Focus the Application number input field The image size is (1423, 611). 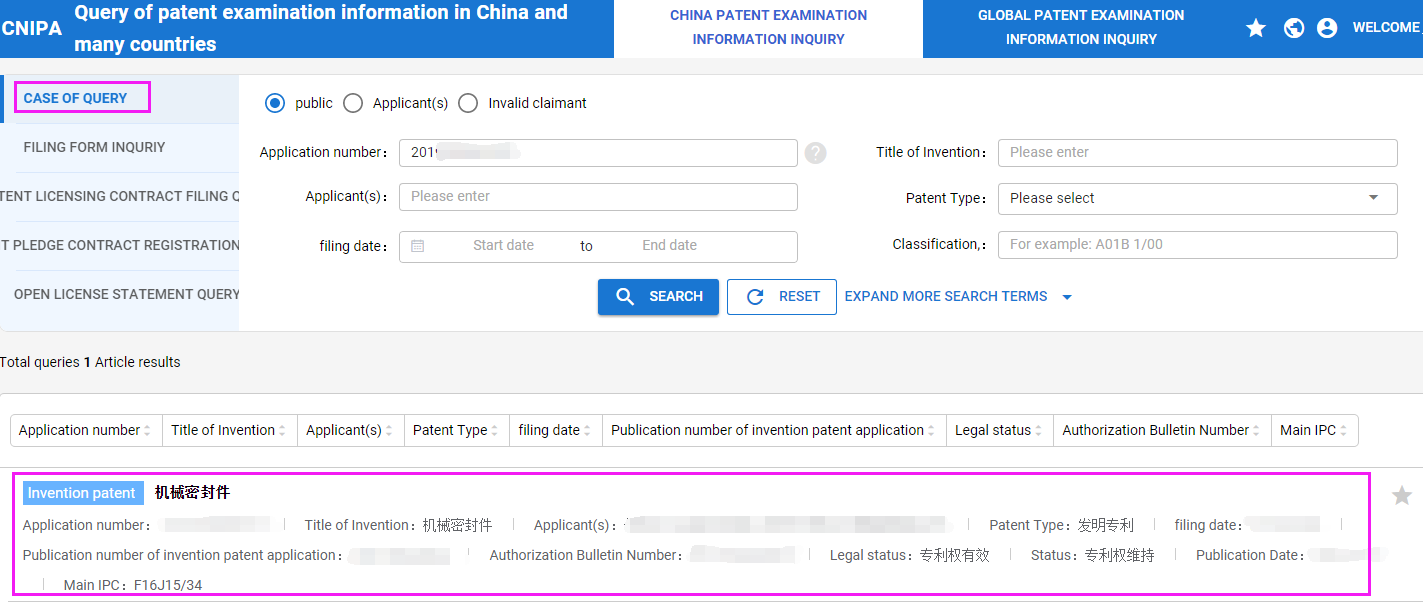(x=598, y=153)
